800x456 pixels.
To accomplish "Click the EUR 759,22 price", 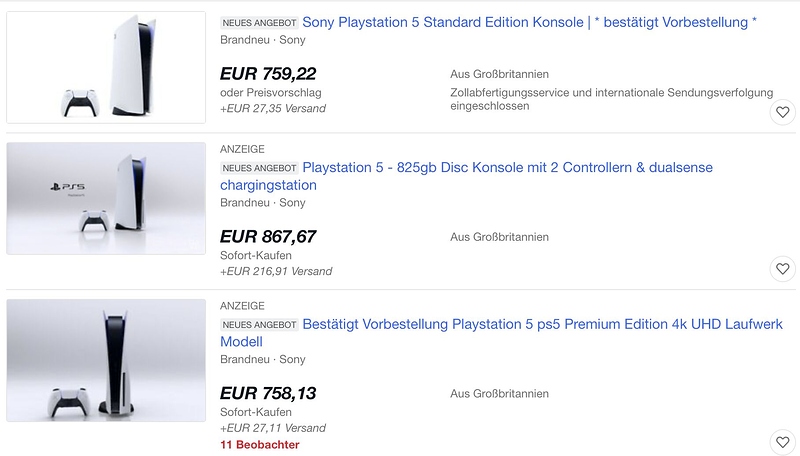I will tap(267, 73).
